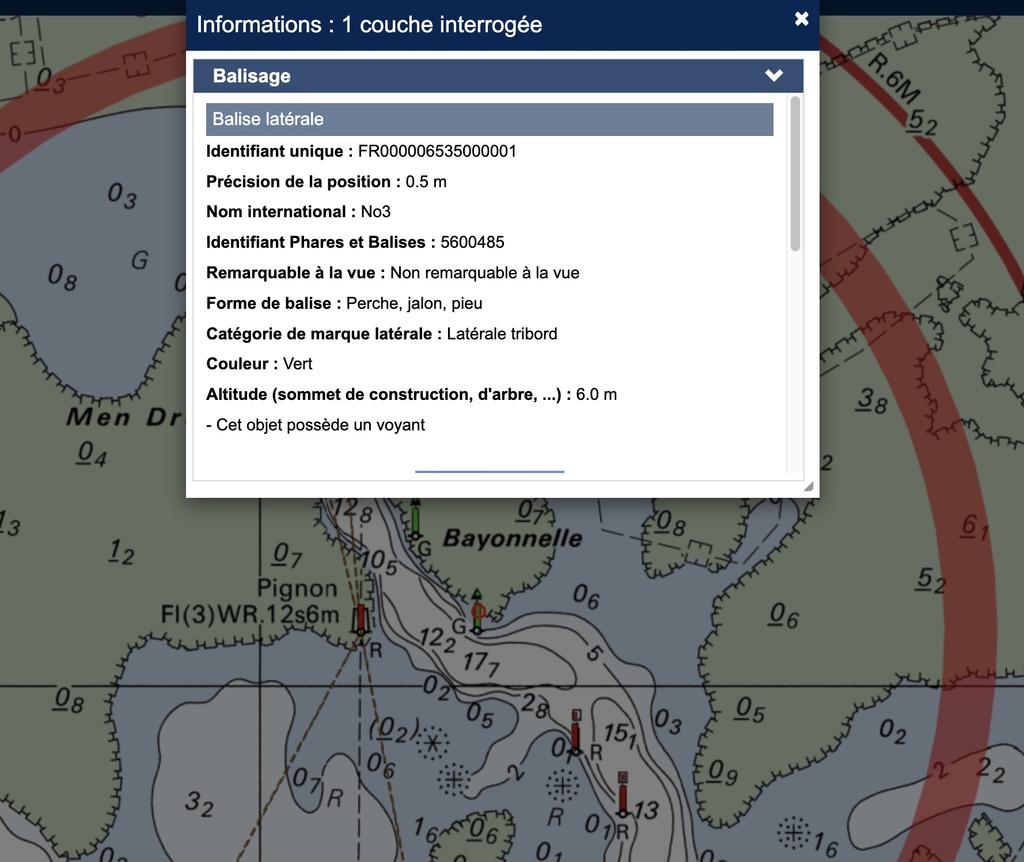
Task: Close the Informations popup with the X
Action: pyautogui.click(x=801, y=19)
